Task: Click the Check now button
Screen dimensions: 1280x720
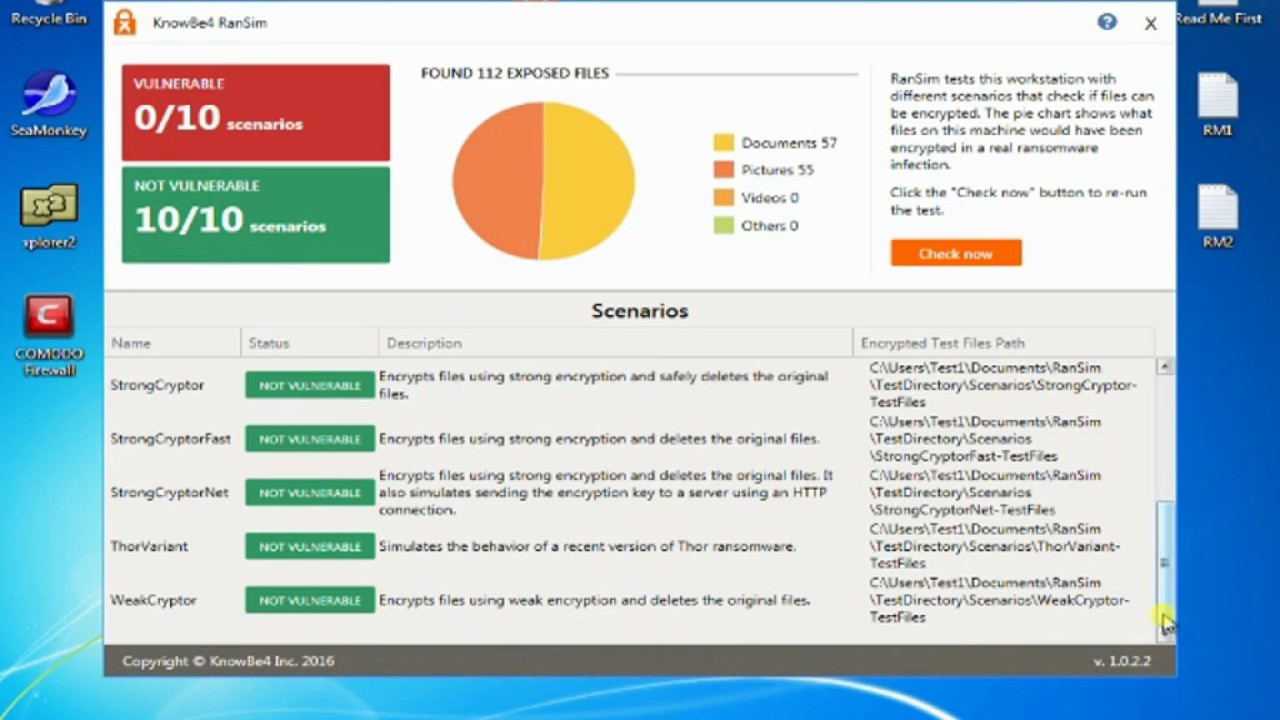Action: pyautogui.click(x=956, y=253)
